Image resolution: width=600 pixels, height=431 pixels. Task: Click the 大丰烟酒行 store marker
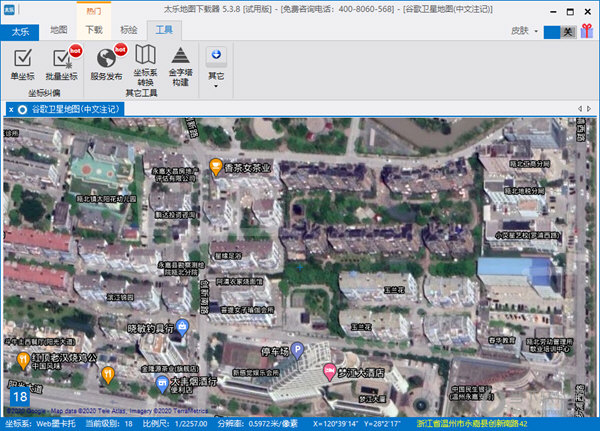(162, 384)
